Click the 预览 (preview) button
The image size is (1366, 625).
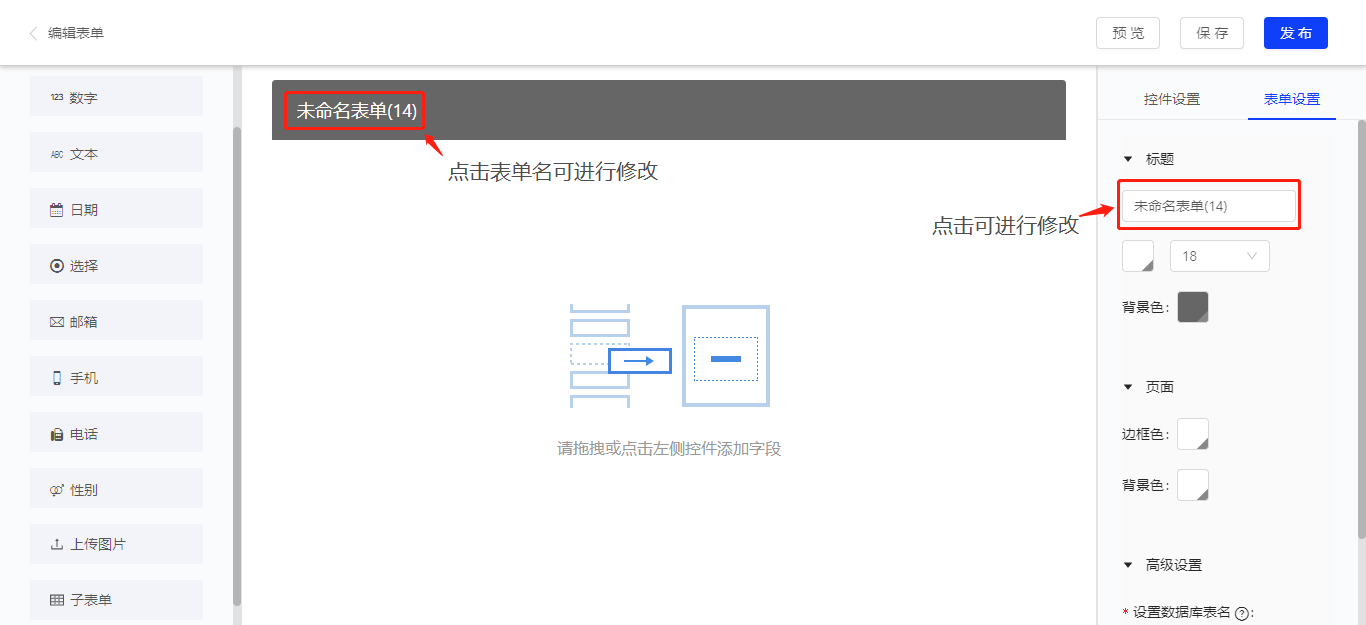coord(1128,32)
